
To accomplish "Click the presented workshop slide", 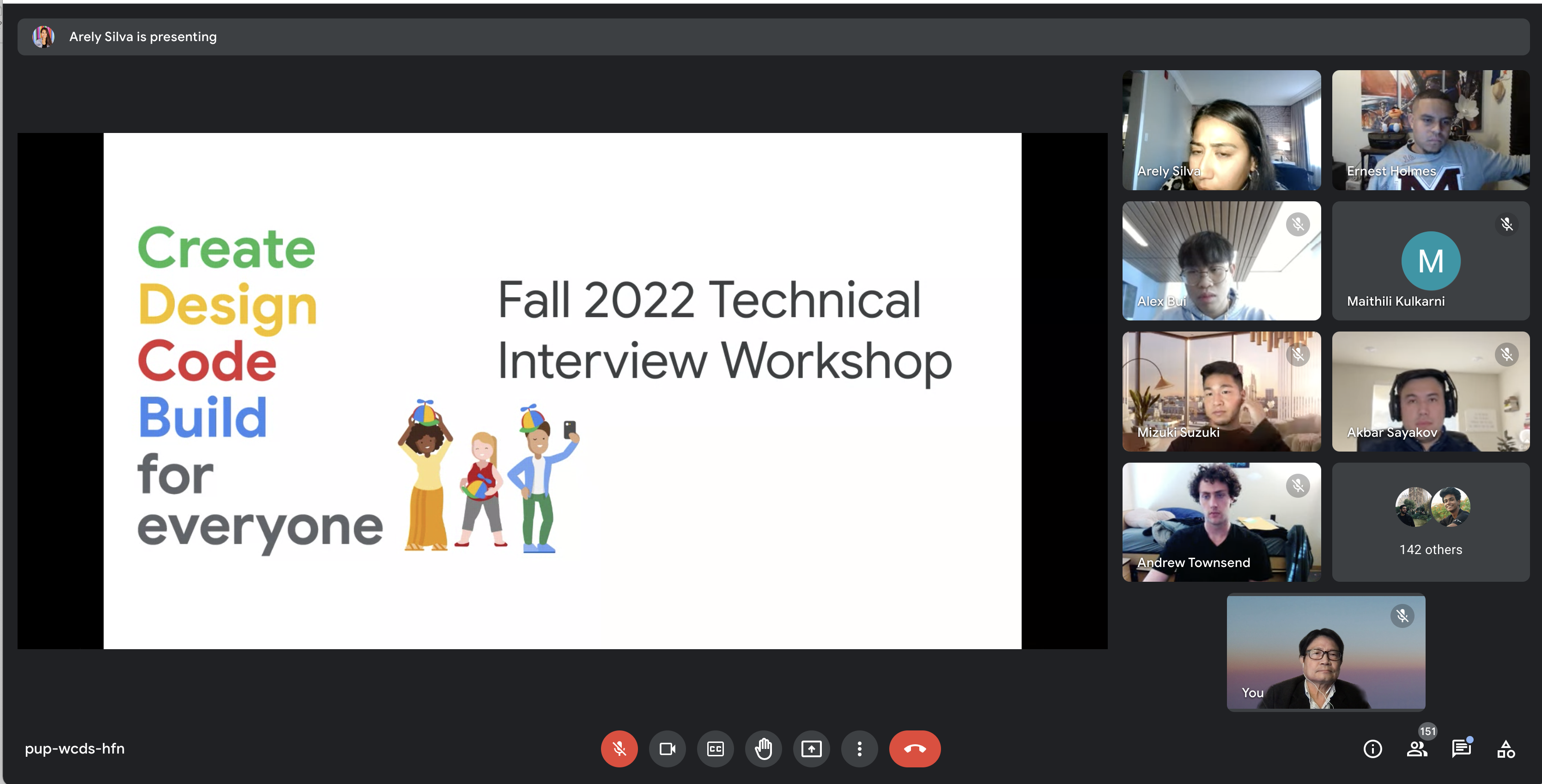I will [562, 390].
